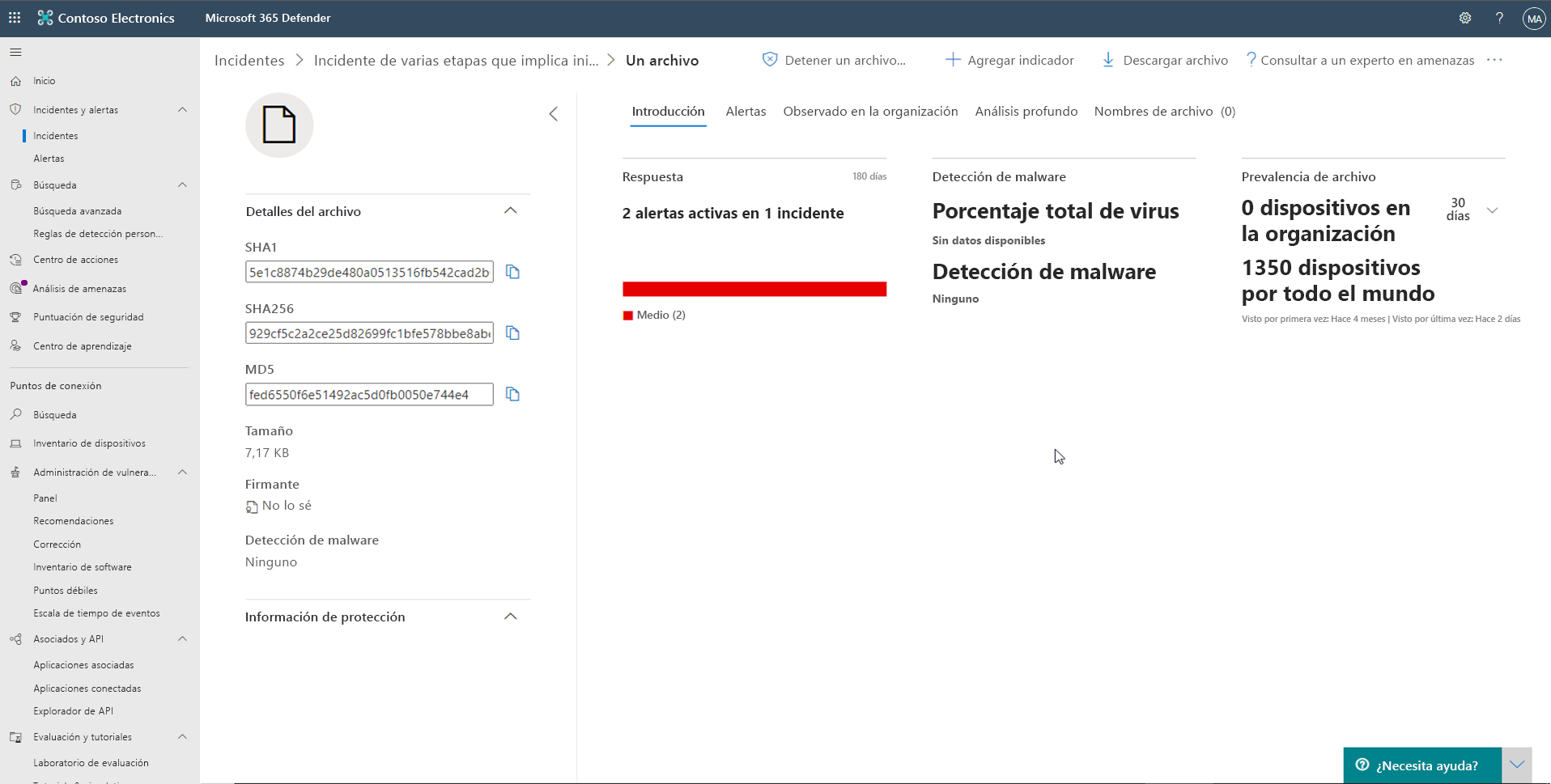Image resolution: width=1551 pixels, height=784 pixels.
Task: Click the Inicio home icon
Action: pos(15,81)
